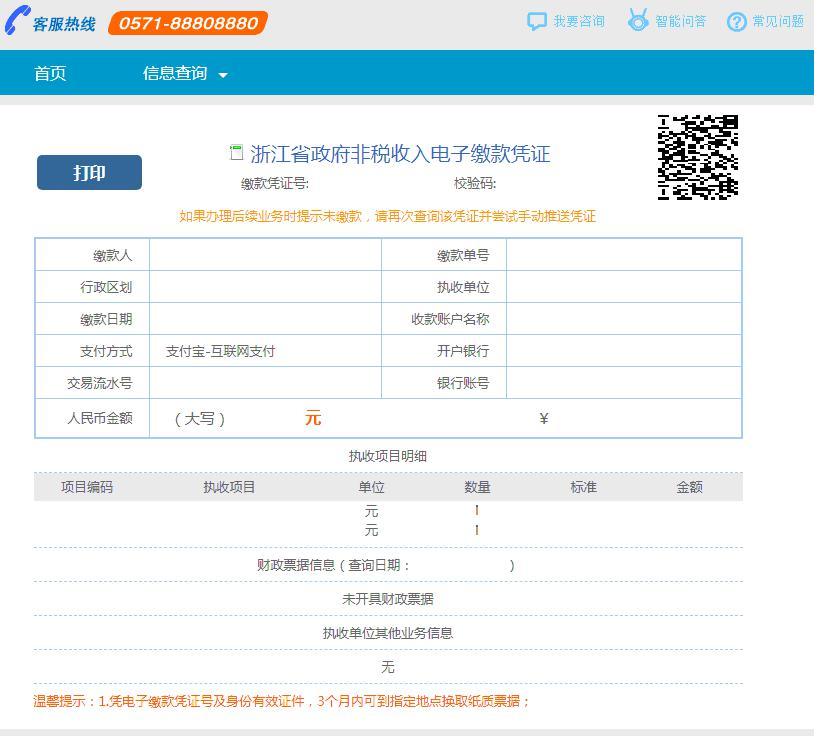Click the 项目编码 column header
Screen dimensions: 814x736
pyautogui.click(x=87, y=487)
